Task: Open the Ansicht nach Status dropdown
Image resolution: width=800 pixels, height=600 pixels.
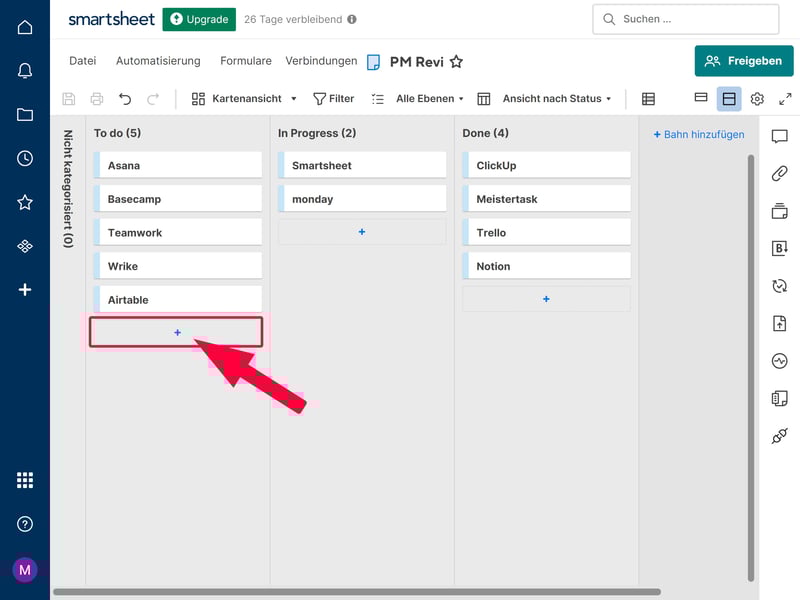Action: click(556, 99)
